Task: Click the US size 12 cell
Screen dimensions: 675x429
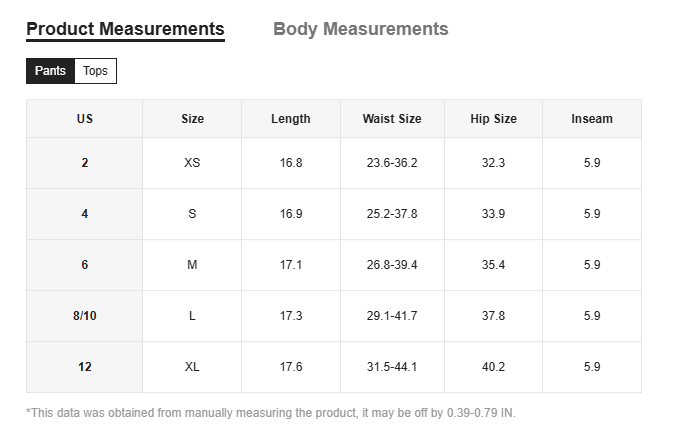Action: click(84, 367)
